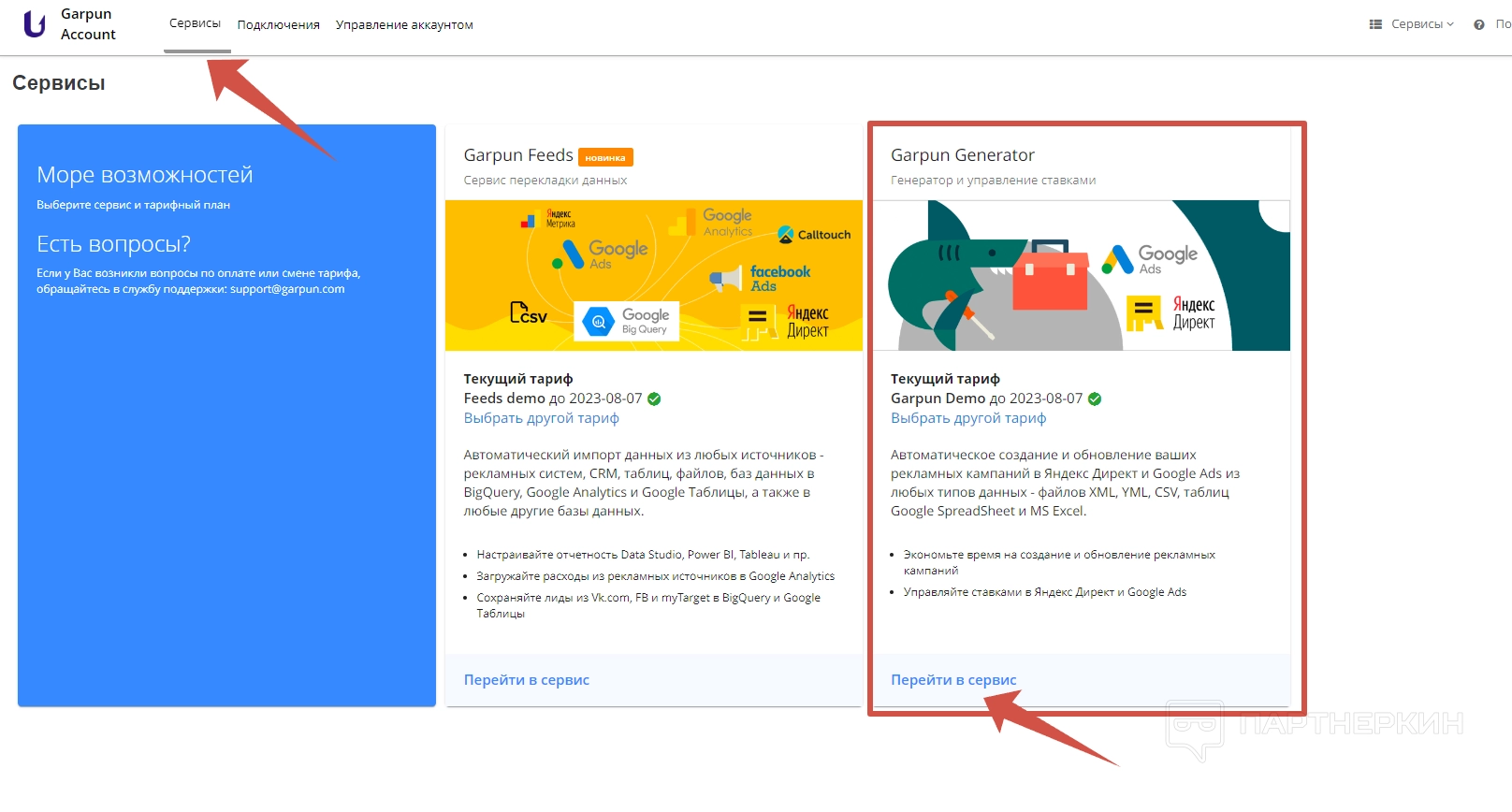
Task: Click green checkmark next to Feeds demo tariff
Action: click(x=654, y=399)
